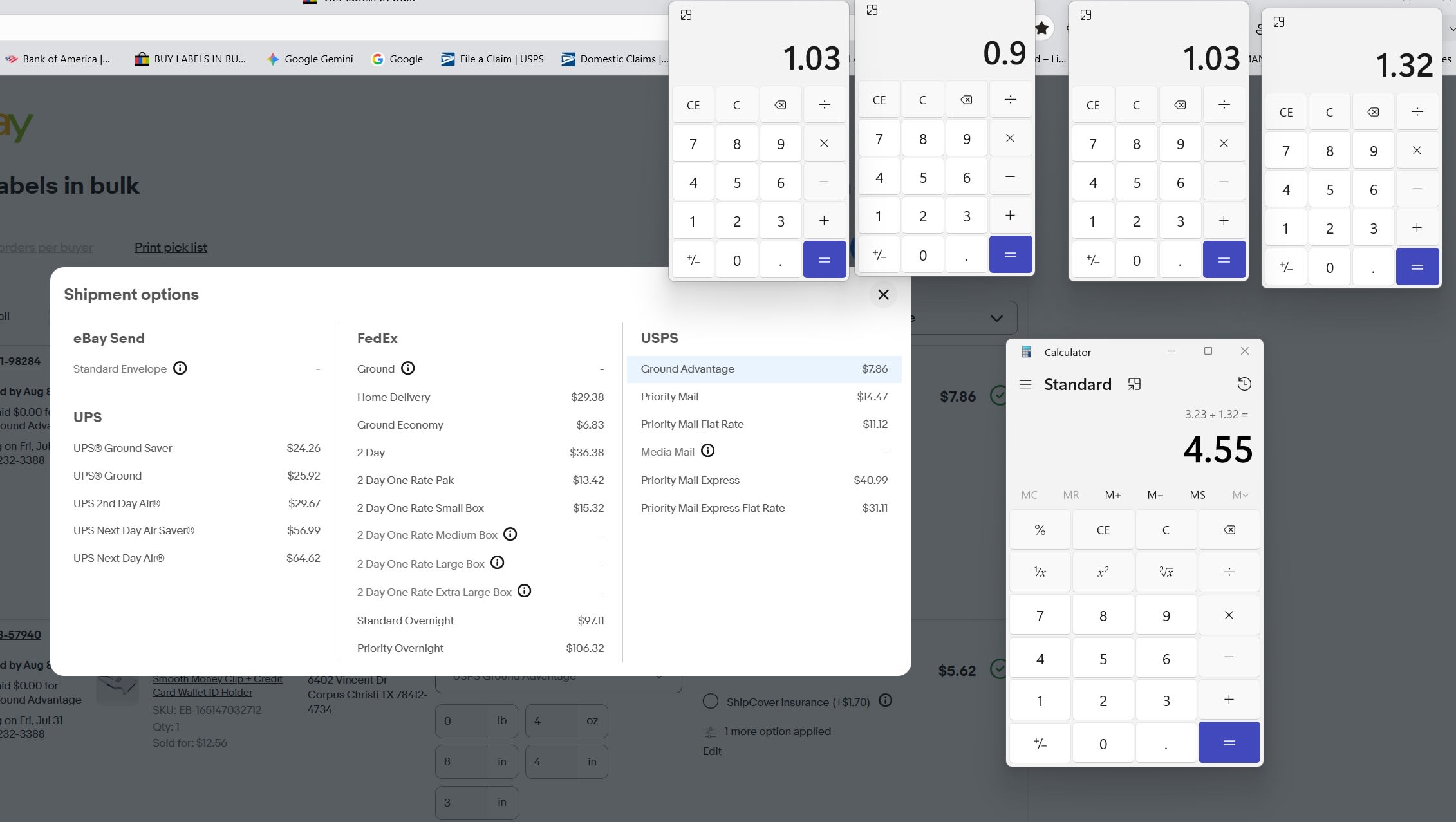Screen dimensions: 1456x822
Task: Click CE in the main Calculator window
Action: click(1103, 530)
